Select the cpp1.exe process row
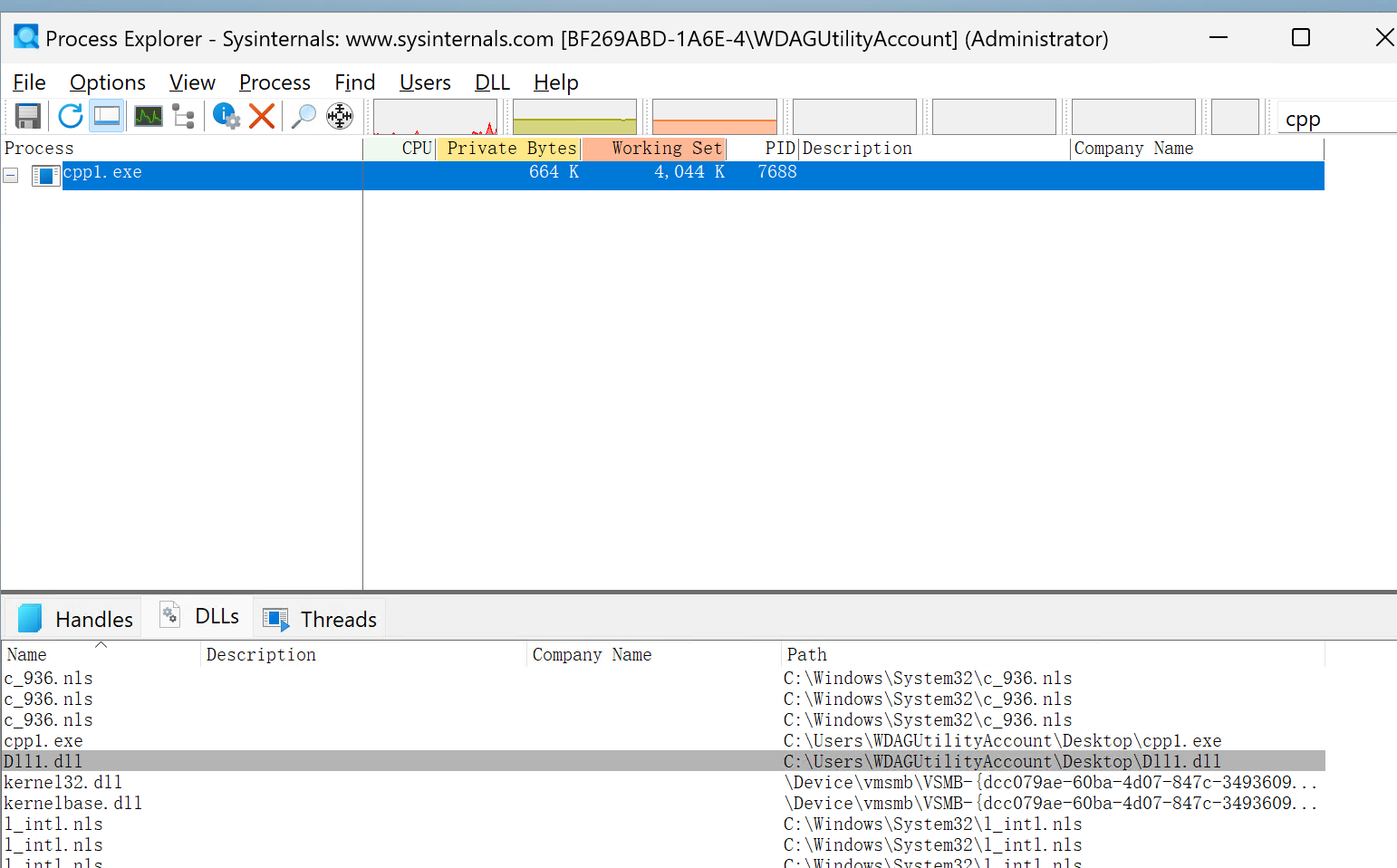 pyautogui.click(x=662, y=175)
